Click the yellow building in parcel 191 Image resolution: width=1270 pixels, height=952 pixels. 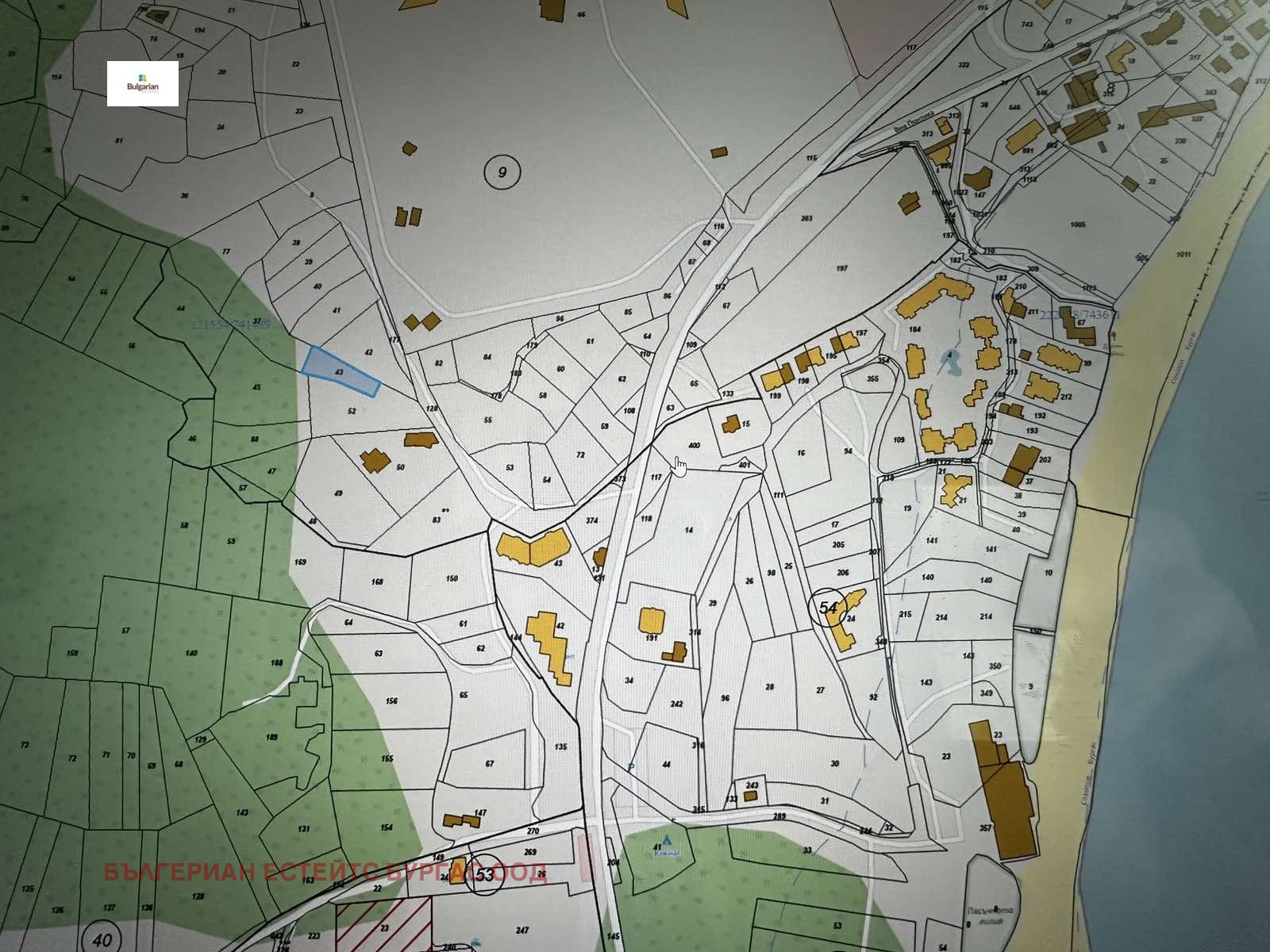652,620
